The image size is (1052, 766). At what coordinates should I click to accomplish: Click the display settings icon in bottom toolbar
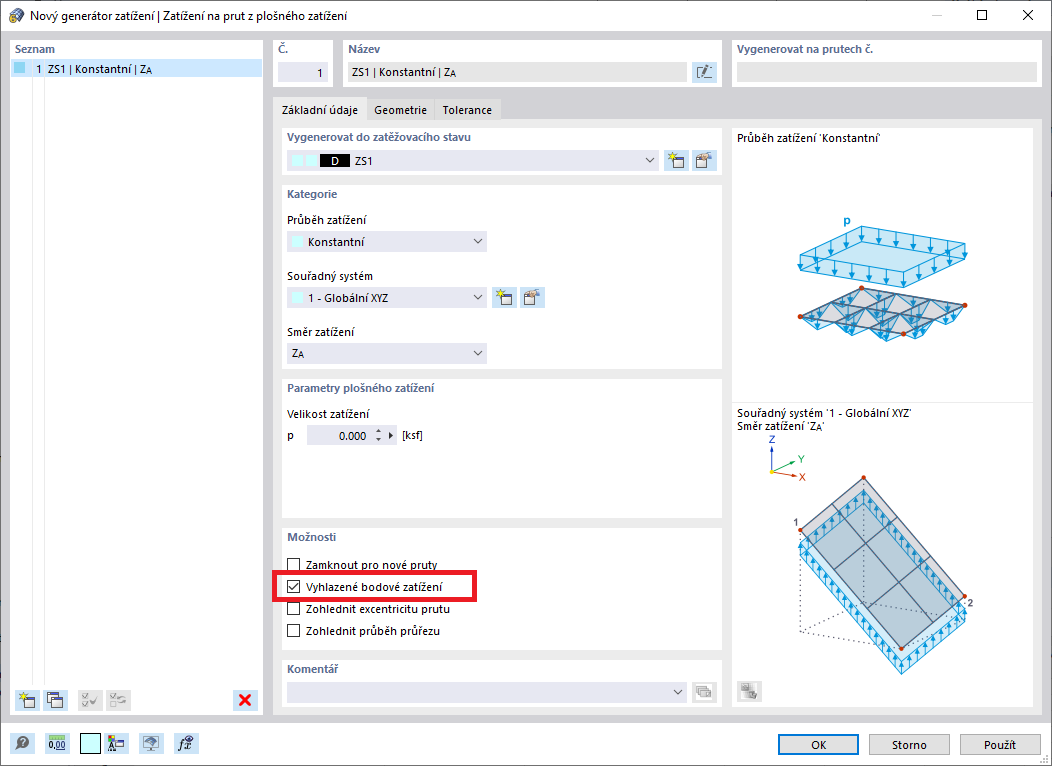click(116, 743)
